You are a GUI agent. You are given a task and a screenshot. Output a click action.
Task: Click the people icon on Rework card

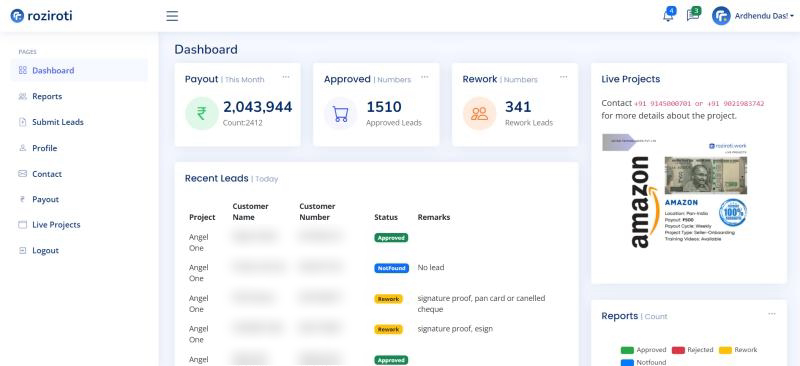pyautogui.click(x=480, y=113)
